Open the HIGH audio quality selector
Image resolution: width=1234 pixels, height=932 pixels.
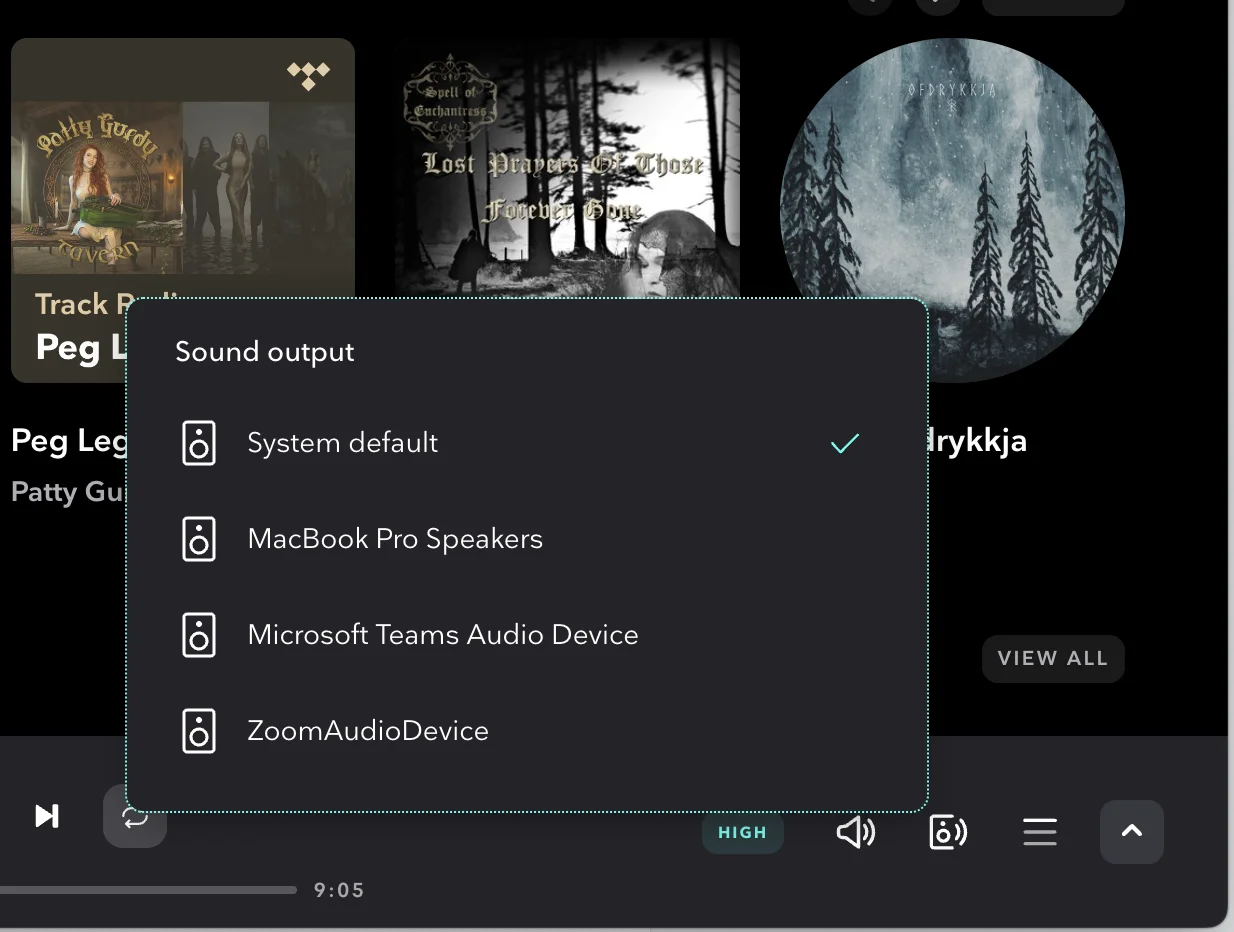coord(742,832)
